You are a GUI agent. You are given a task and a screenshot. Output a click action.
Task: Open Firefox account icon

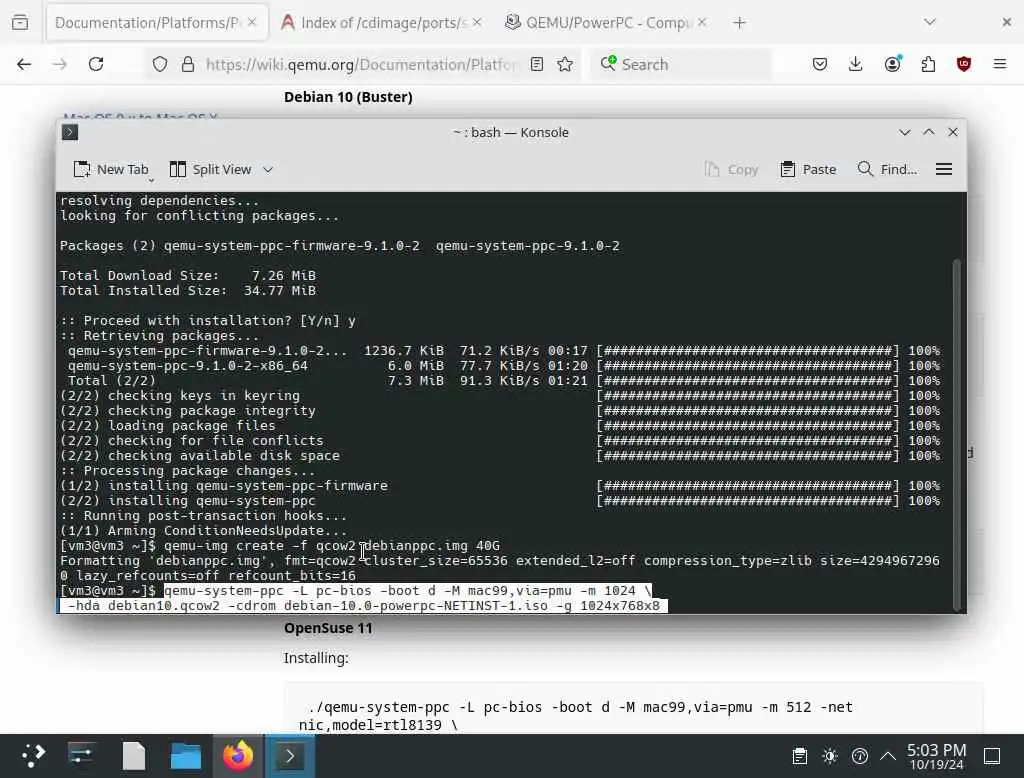(x=893, y=64)
